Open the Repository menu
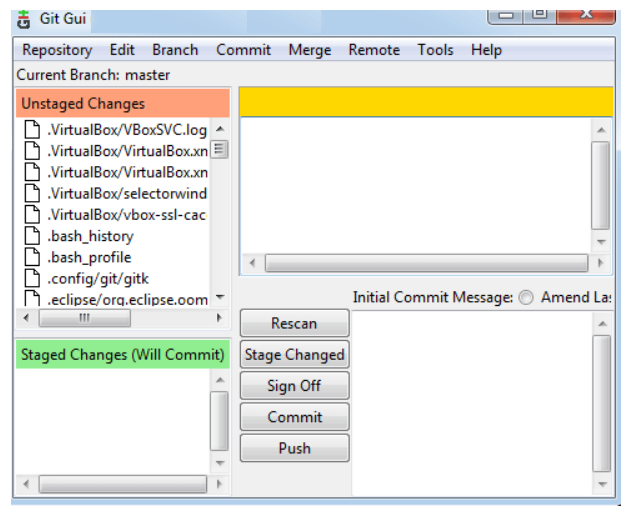This screenshot has height=514, width=632. tap(57, 50)
